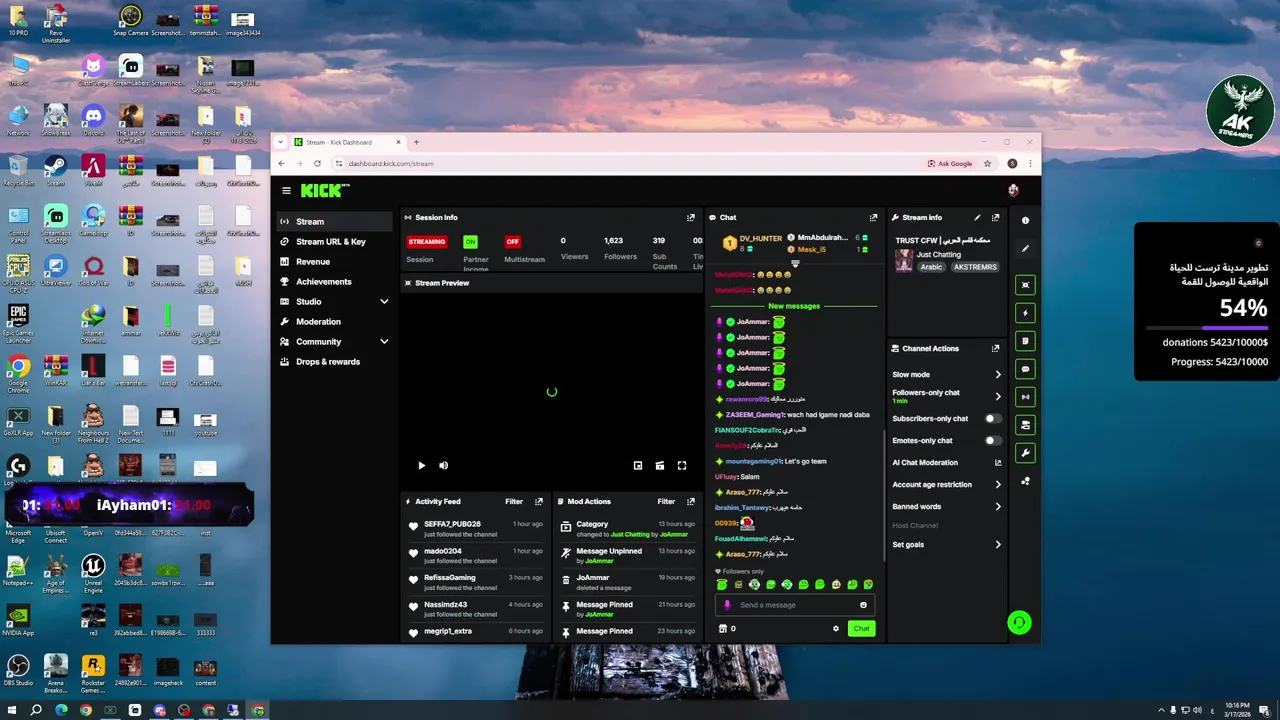Image resolution: width=1280 pixels, height=720 pixels.
Task: Open the green support headset button
Action: tap(1019, 623)
